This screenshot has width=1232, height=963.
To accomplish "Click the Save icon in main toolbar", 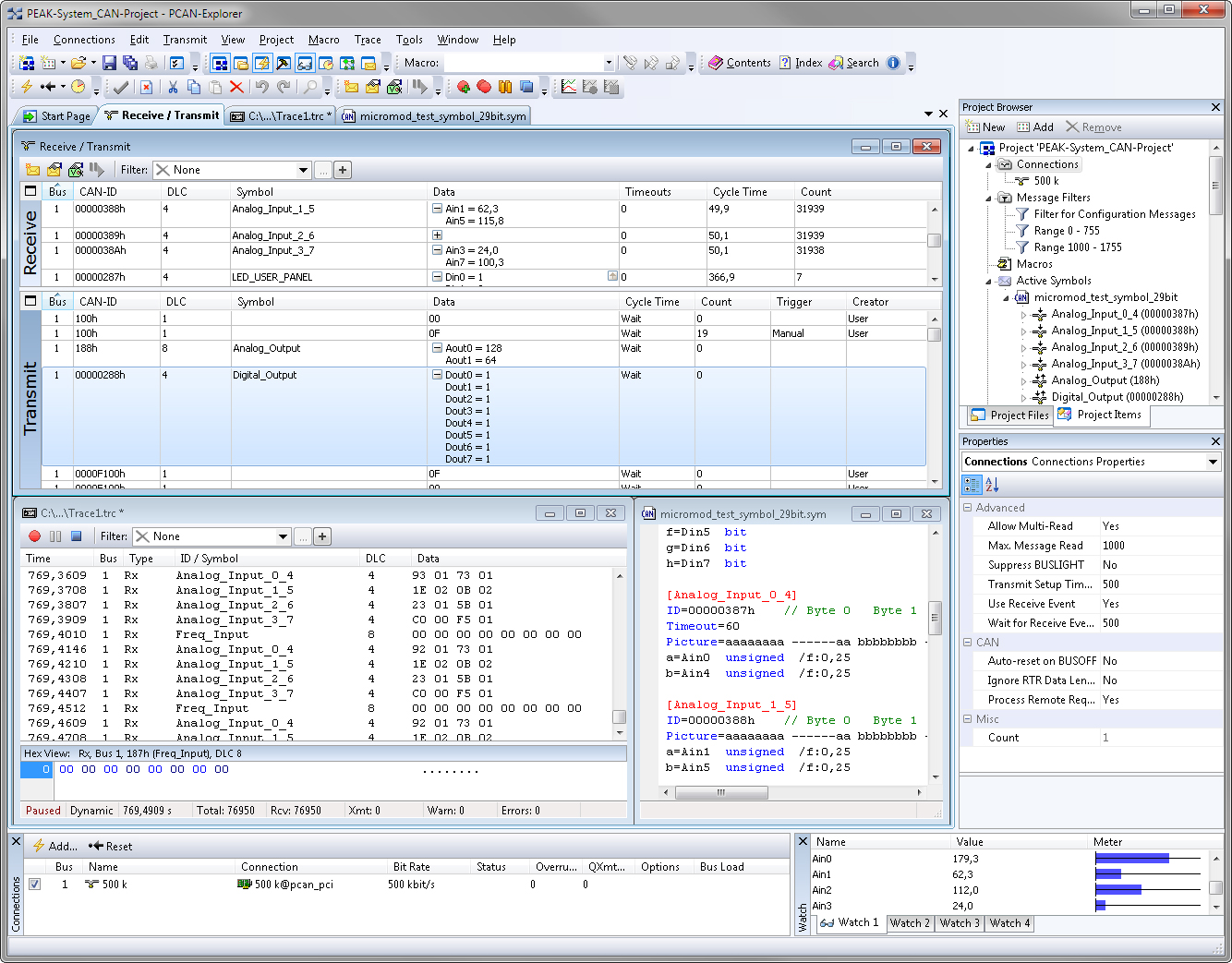I will pos(109,63).
